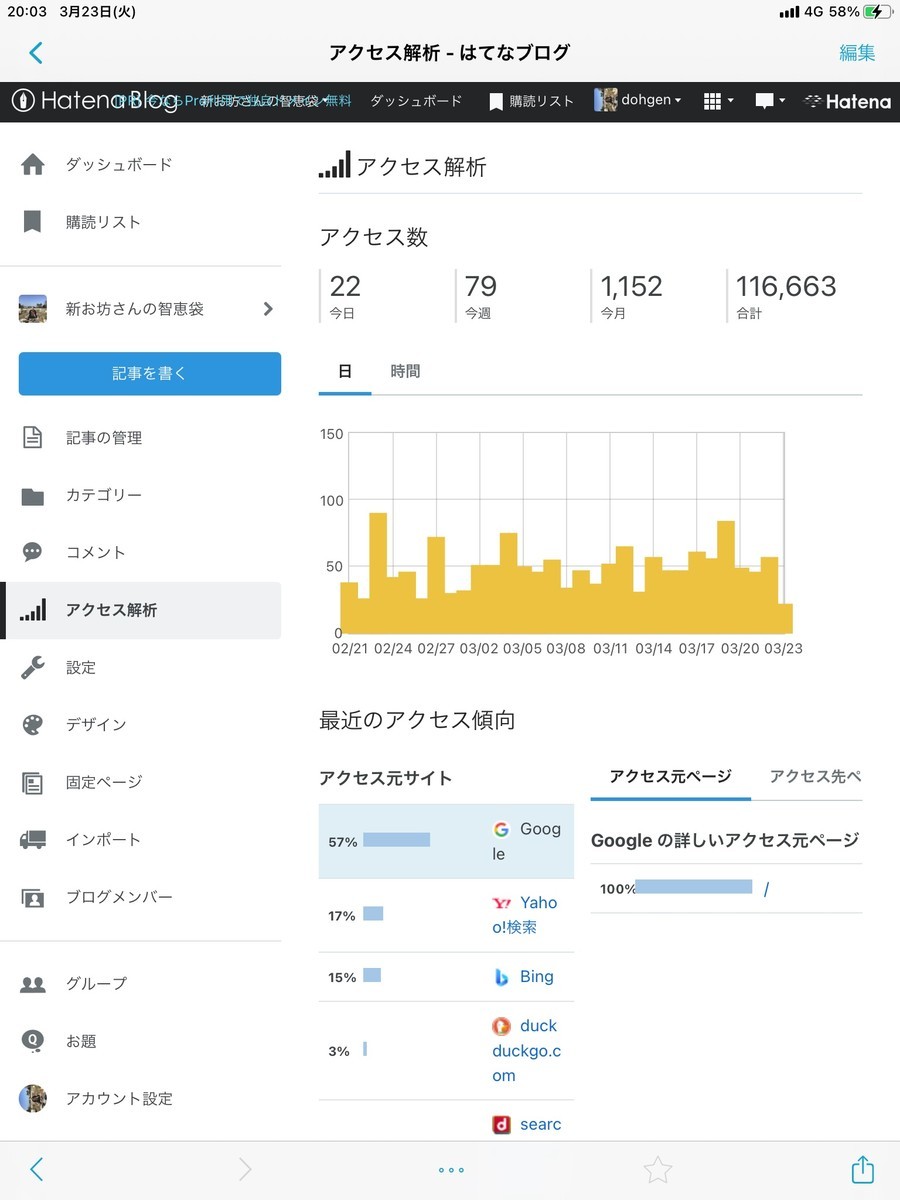Tap 編集 in the top right corner
The image size is (900, 1200).
click(857, 53)
